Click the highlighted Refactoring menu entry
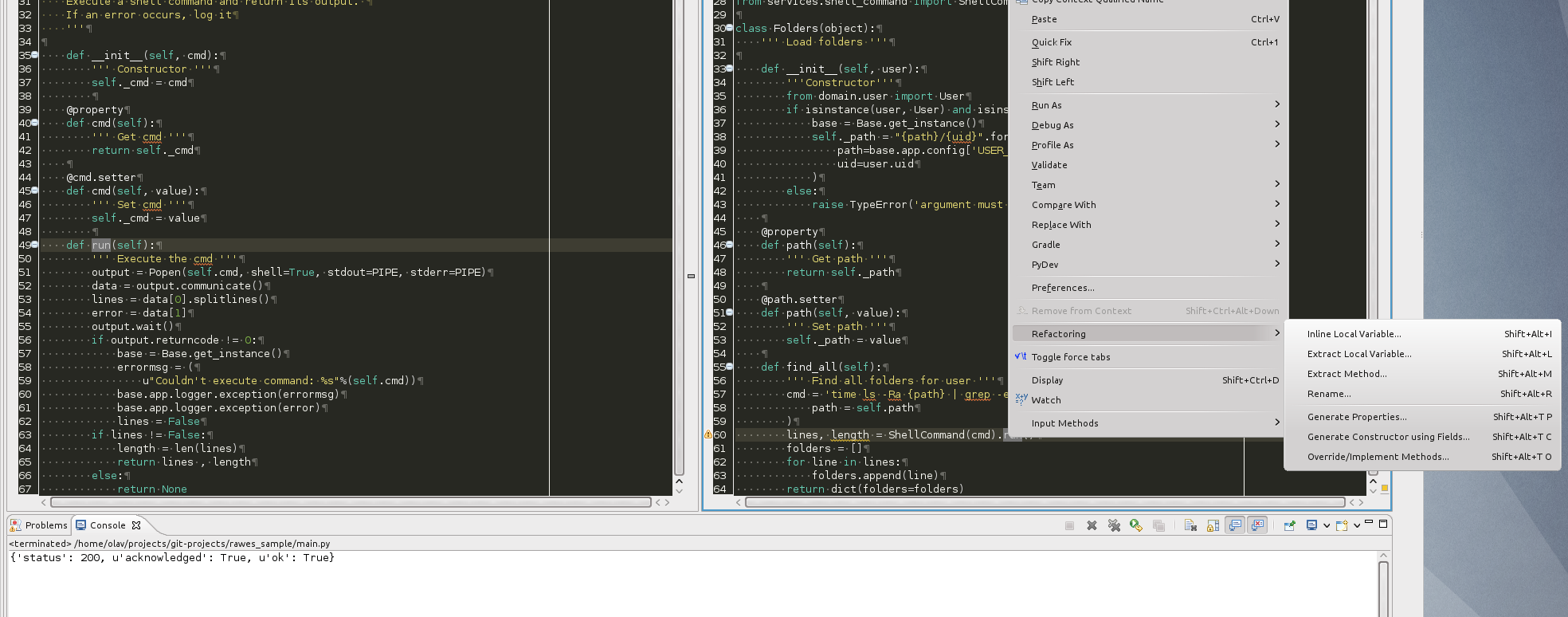Image resolution: width=1568 pixels, height=617 pixels. coord(1148,334)
